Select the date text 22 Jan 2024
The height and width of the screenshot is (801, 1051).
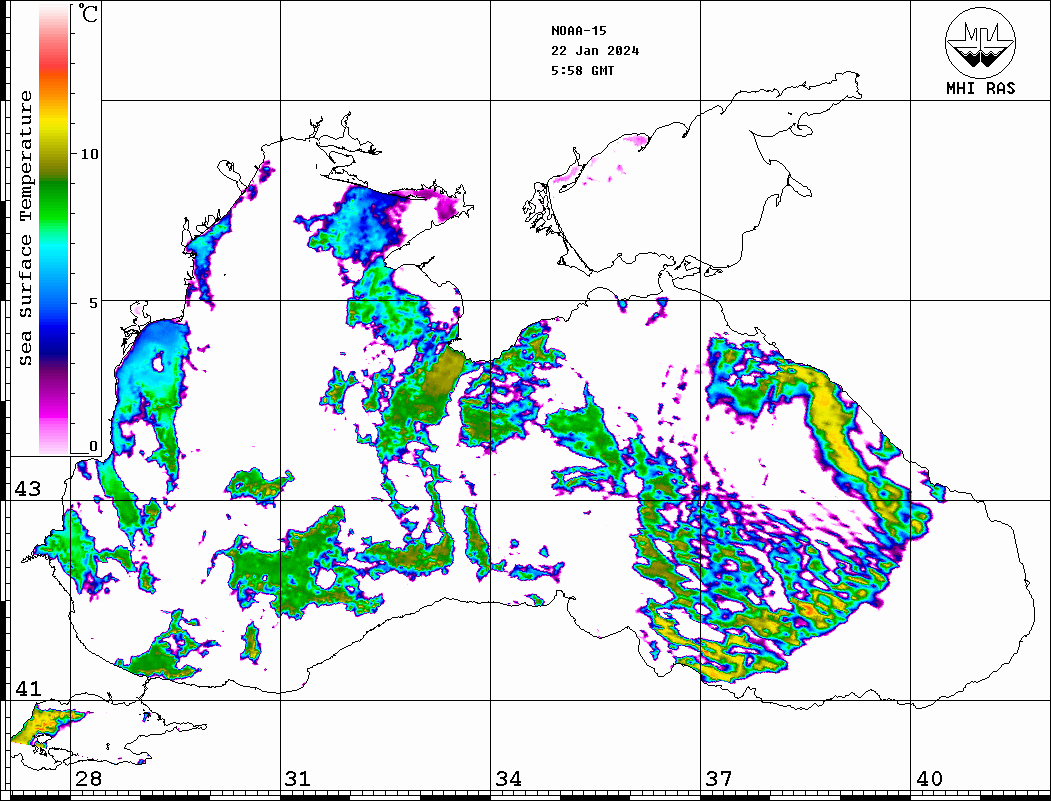click(x=595, y=51)
